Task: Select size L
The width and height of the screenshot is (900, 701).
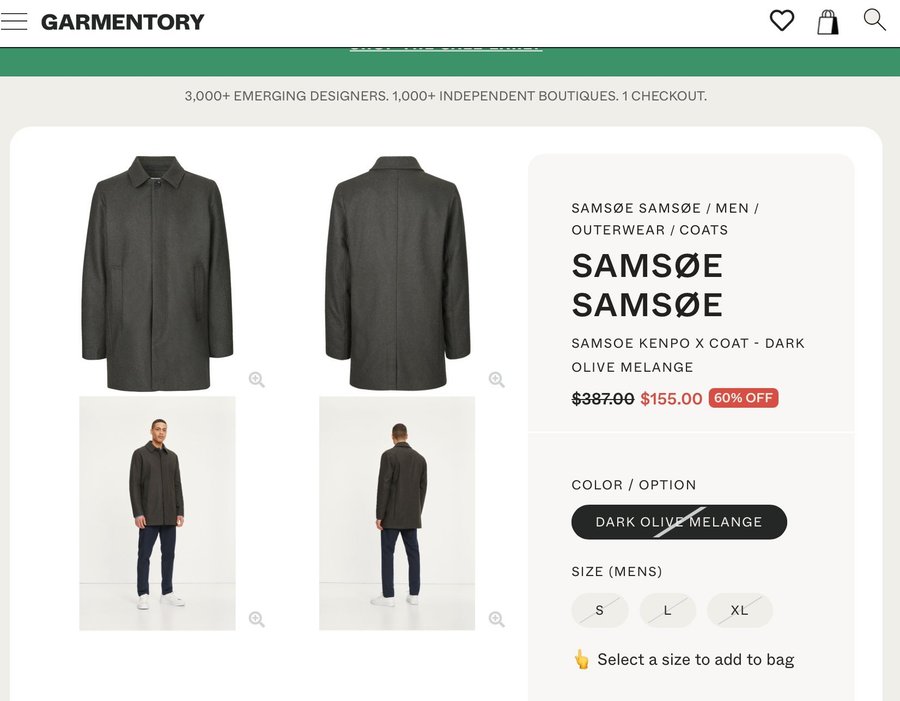Action: tap(667, 610)
